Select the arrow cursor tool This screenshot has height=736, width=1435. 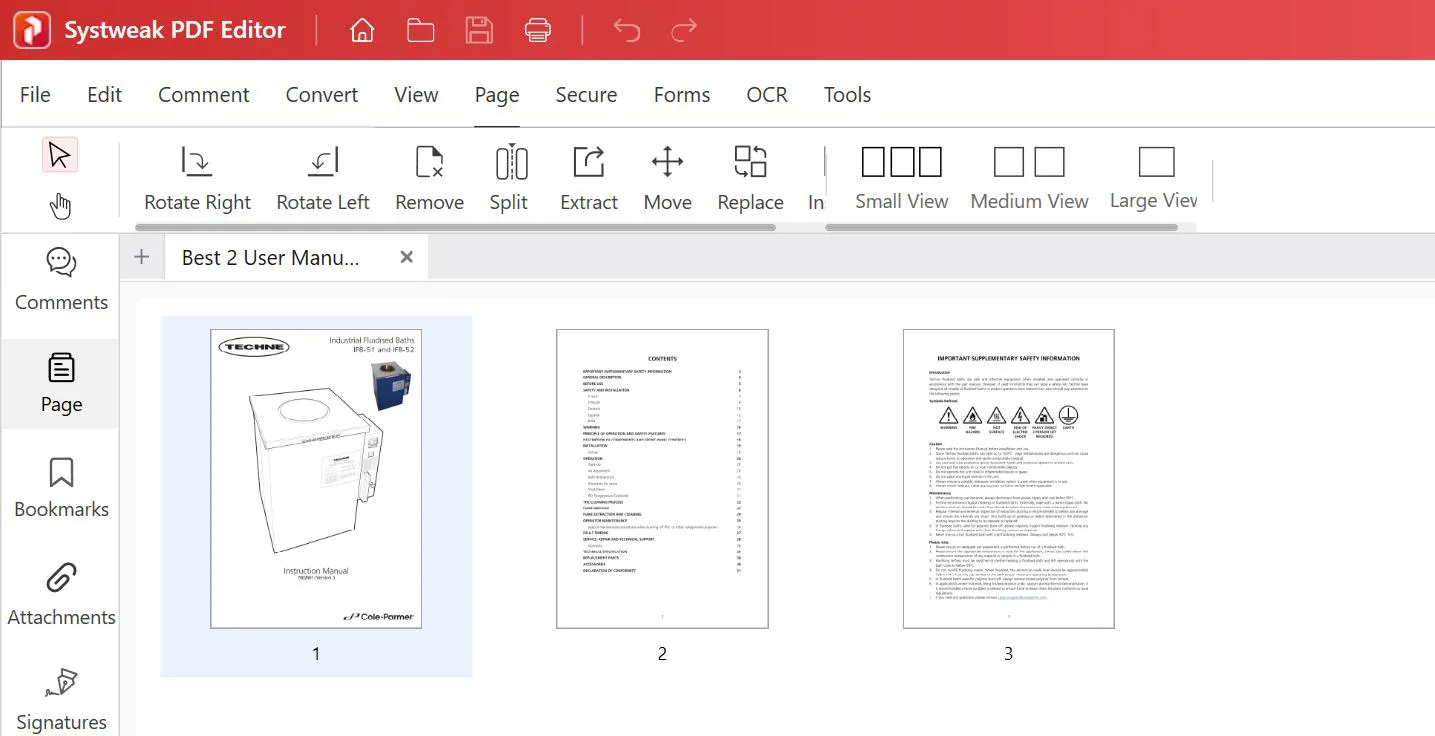pos(60,155)
